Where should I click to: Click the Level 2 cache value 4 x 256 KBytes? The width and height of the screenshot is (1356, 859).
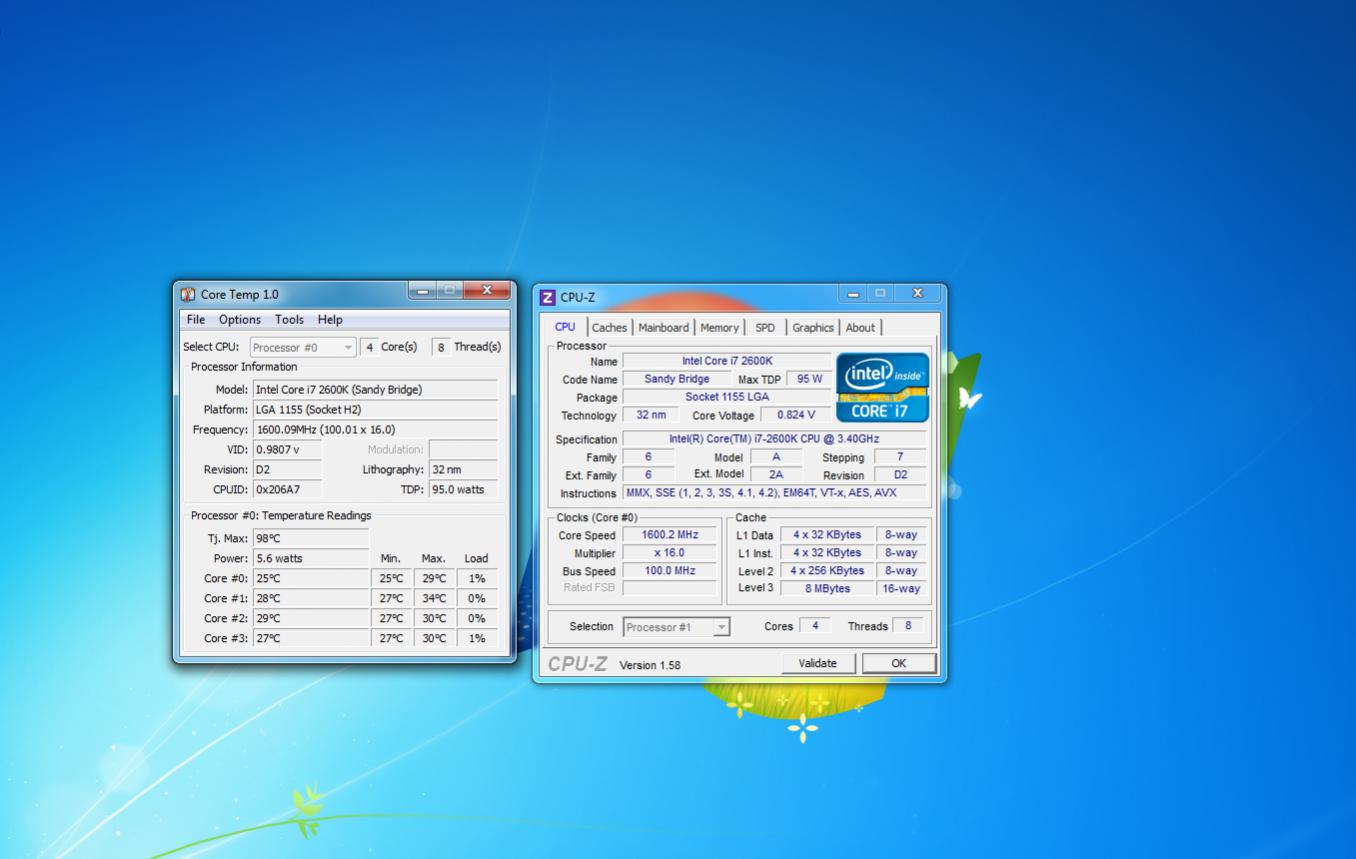pos(827,571)
